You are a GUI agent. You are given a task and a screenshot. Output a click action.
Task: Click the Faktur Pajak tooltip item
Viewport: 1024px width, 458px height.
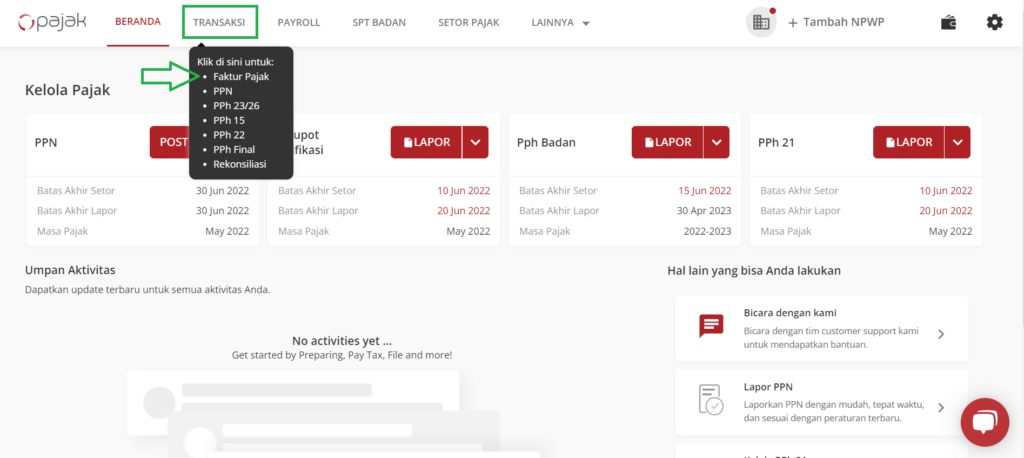pyautogui.click(x=241, y=76)
